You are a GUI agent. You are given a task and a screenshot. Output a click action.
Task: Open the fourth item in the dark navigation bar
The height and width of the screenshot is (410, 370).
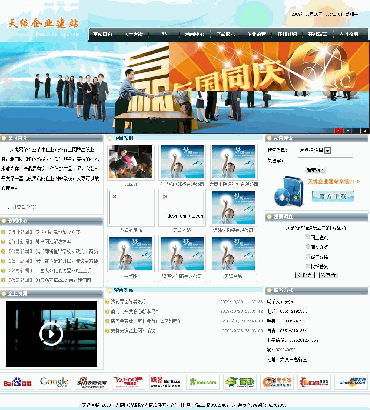coord(195,34)
